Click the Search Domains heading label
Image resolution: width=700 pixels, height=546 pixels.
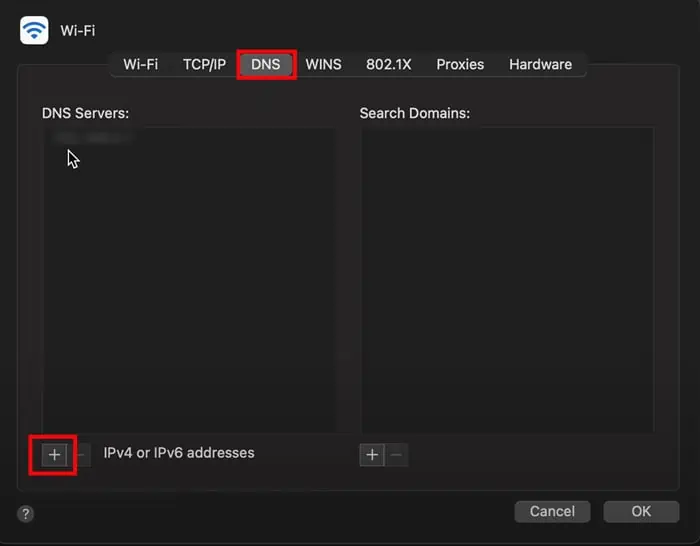(x=414, y=113)
